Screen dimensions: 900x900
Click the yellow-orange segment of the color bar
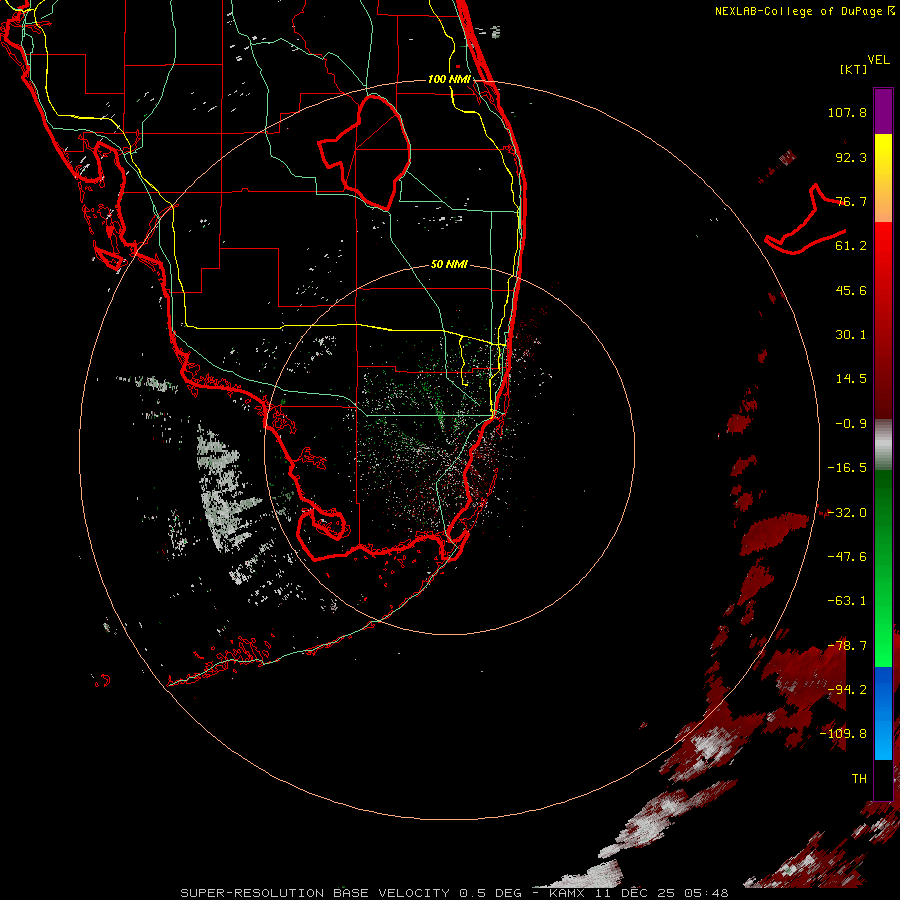coord(883,178)
